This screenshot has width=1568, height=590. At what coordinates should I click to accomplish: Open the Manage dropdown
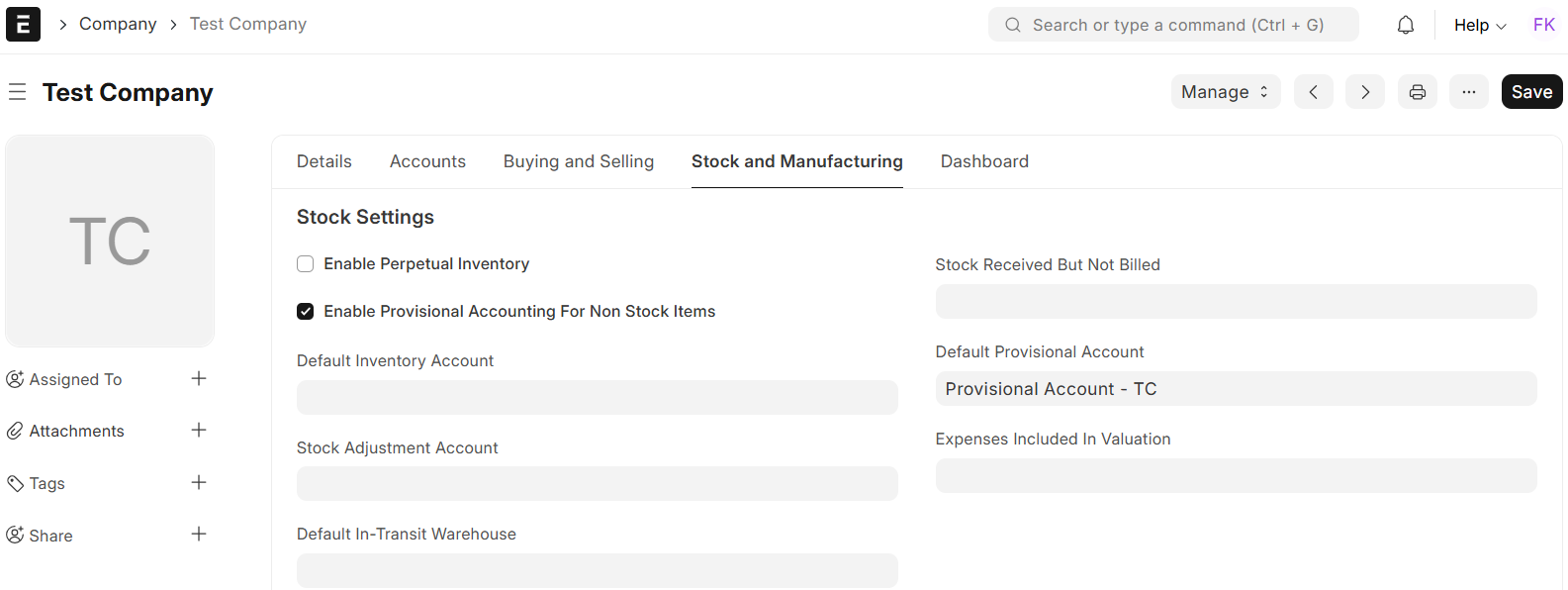tap(1225, 92)
